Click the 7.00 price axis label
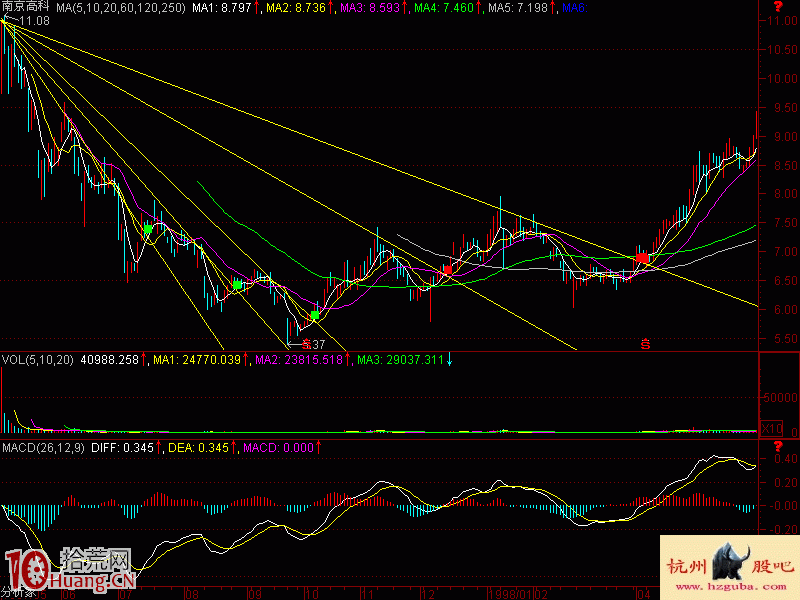The image size is (800, 600). point(786,252)
